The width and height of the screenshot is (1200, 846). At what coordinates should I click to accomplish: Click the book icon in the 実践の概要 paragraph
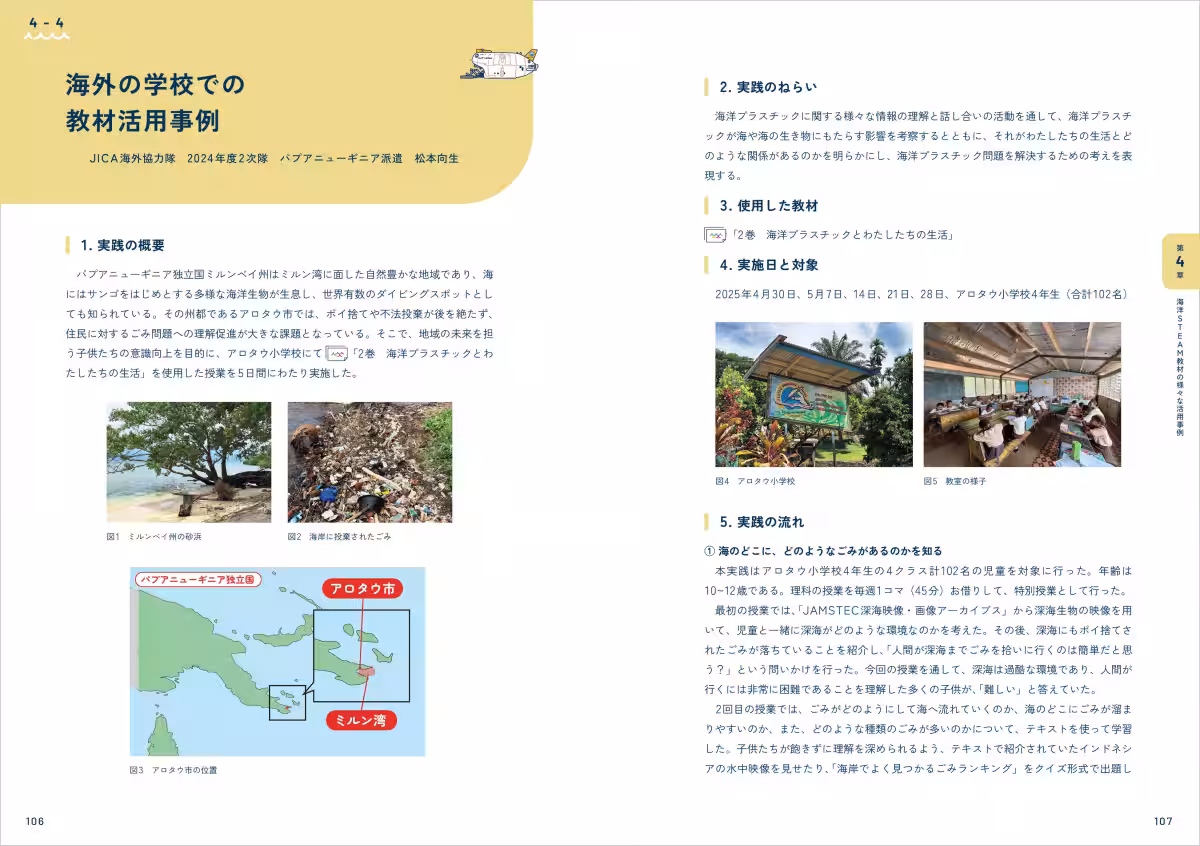pos(337,354)
